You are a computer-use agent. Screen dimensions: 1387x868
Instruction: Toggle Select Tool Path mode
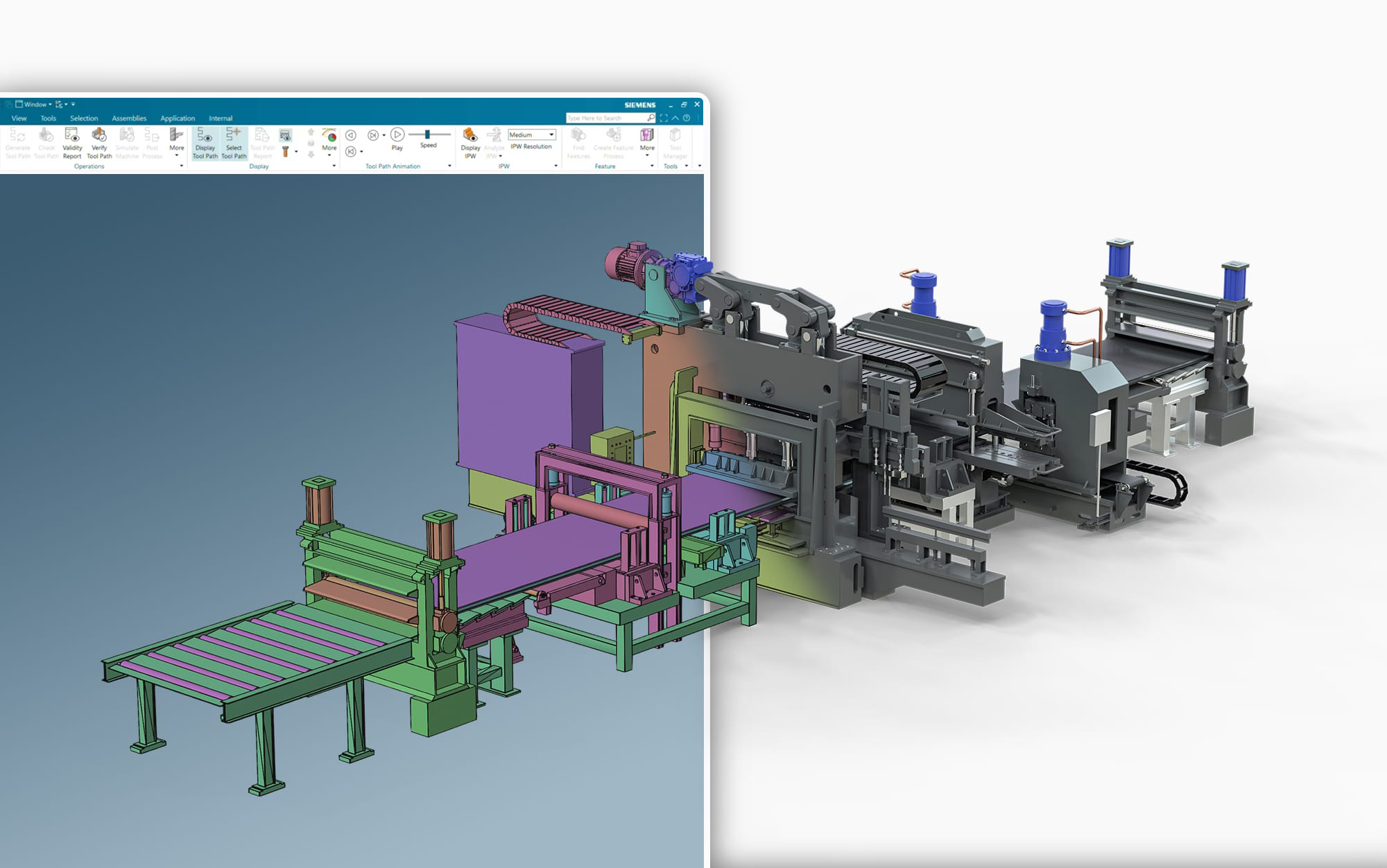234,143
